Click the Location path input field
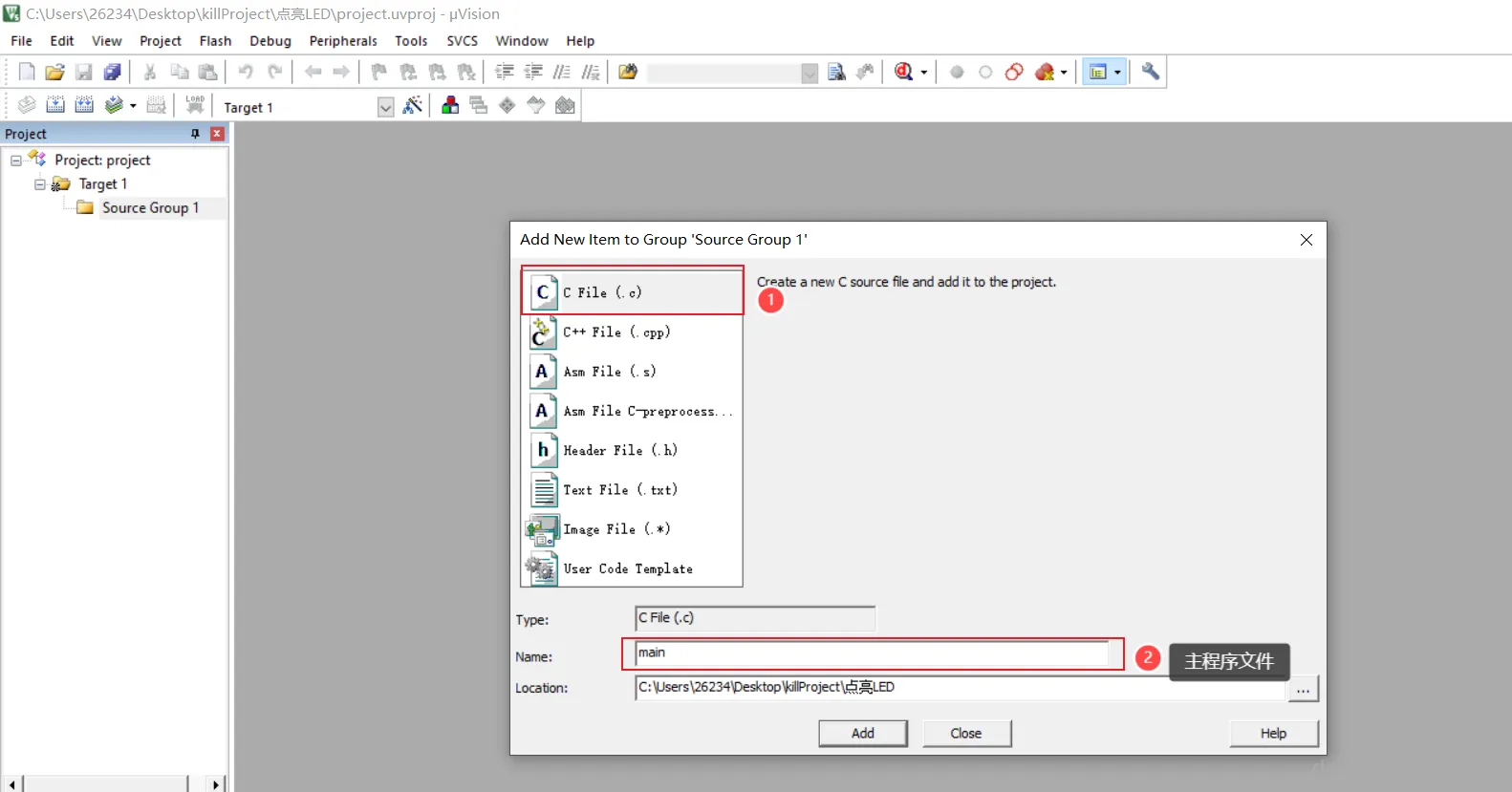 (960, 688)
